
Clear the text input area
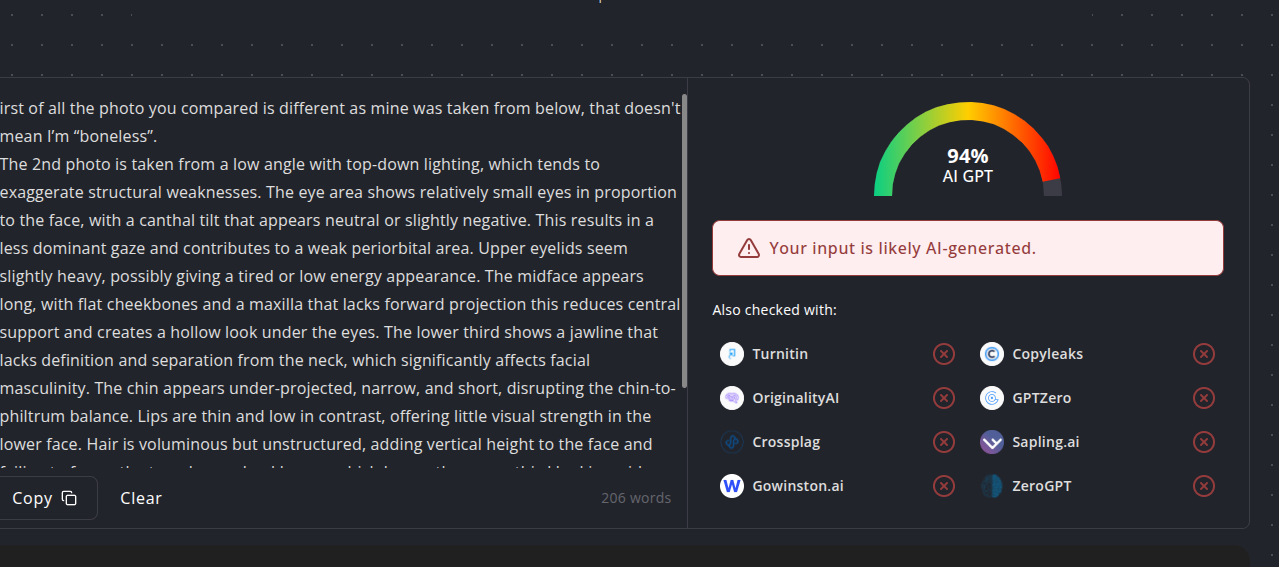pos(141,498)
